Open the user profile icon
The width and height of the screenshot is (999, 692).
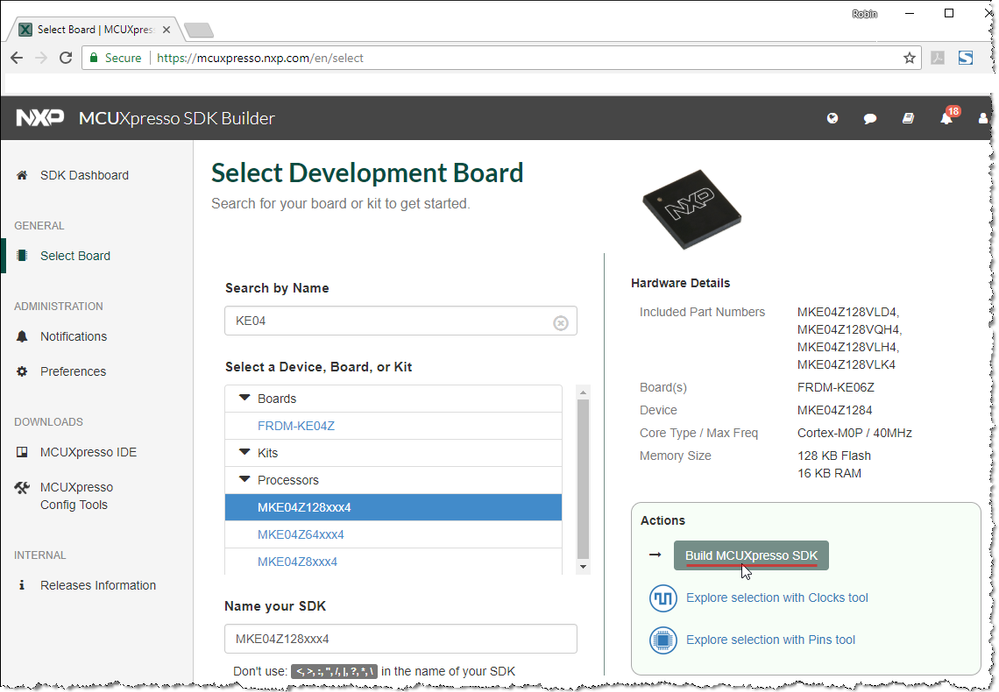click(x=984, y=119)
